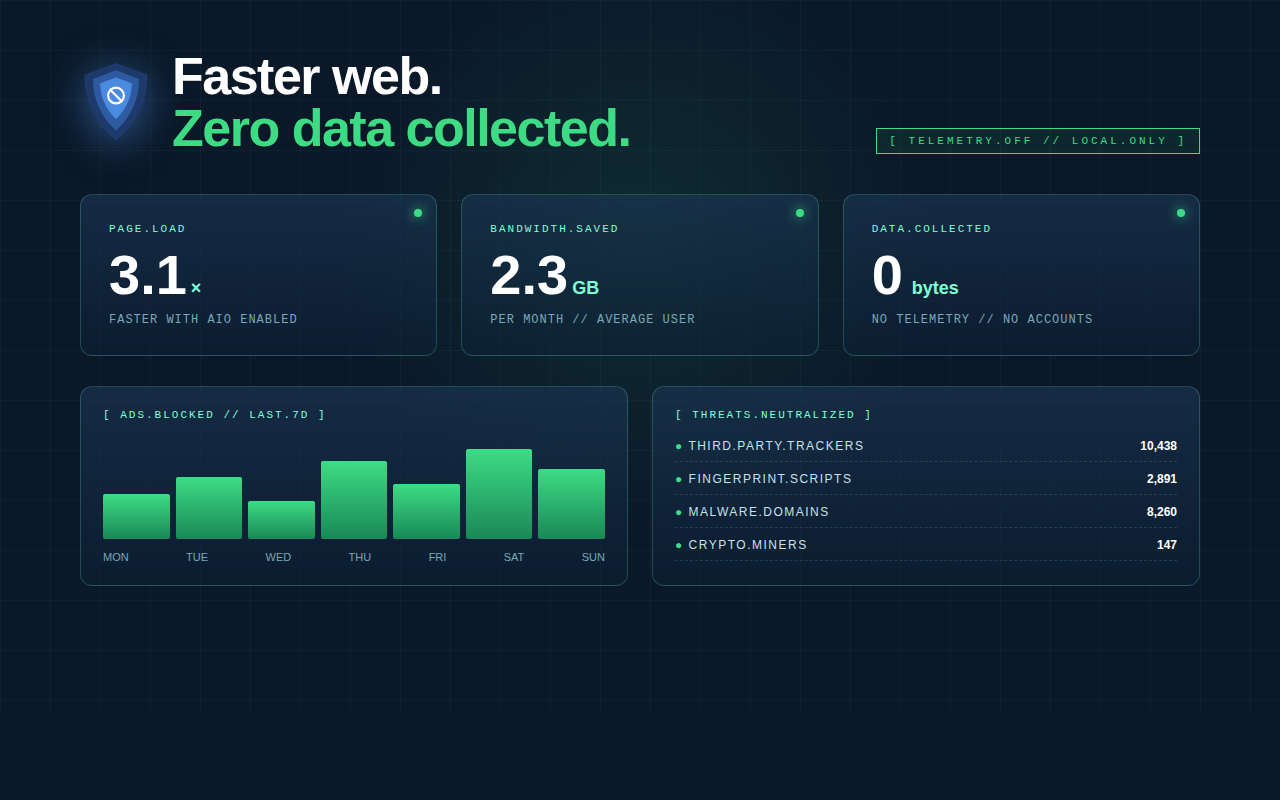This screenshot has height=800, width=1280.
Task: Select the THIRD.PARTY.TRACKERS row
Action: (926, 446)
